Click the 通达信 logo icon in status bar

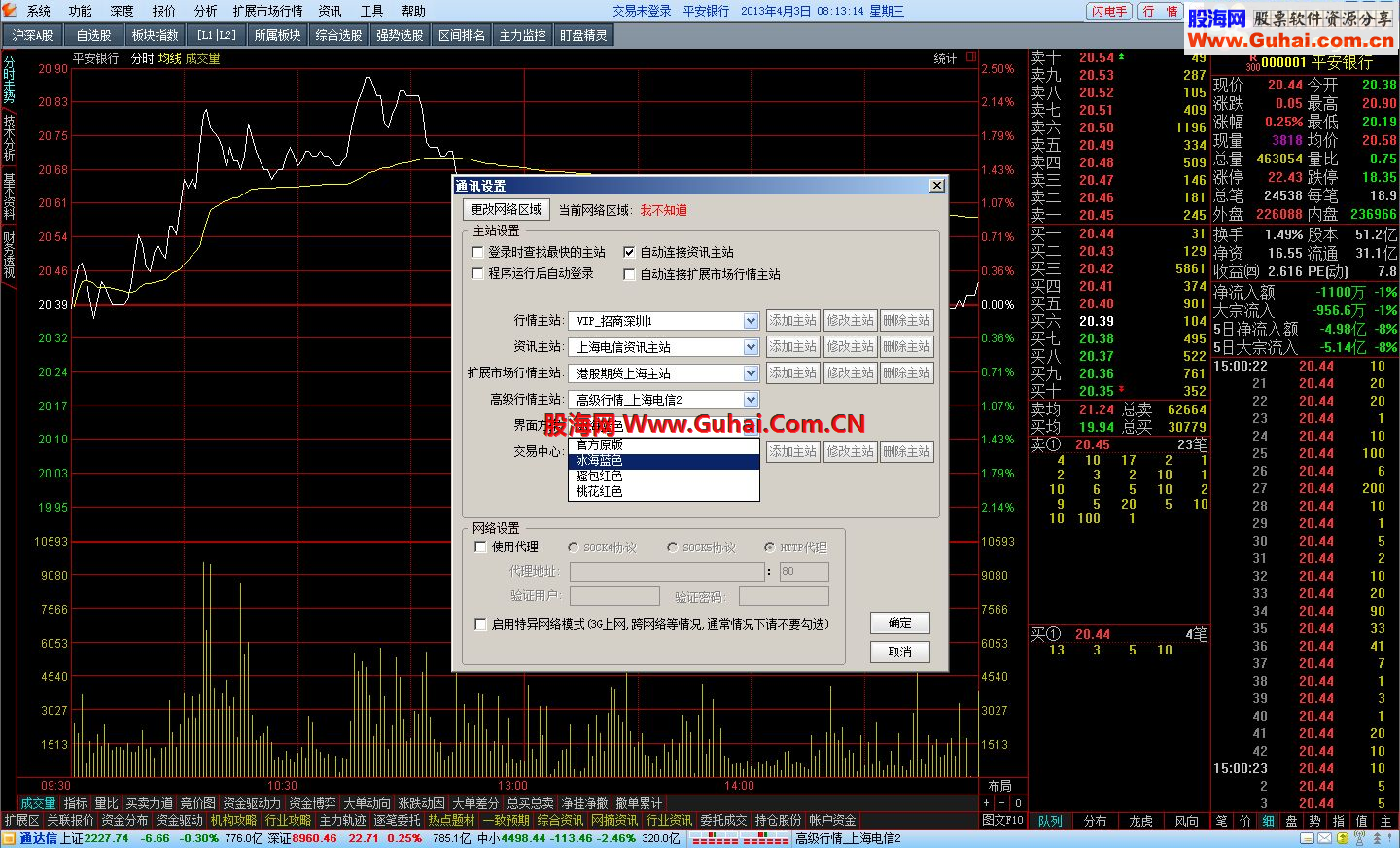(x=9, y=838)
